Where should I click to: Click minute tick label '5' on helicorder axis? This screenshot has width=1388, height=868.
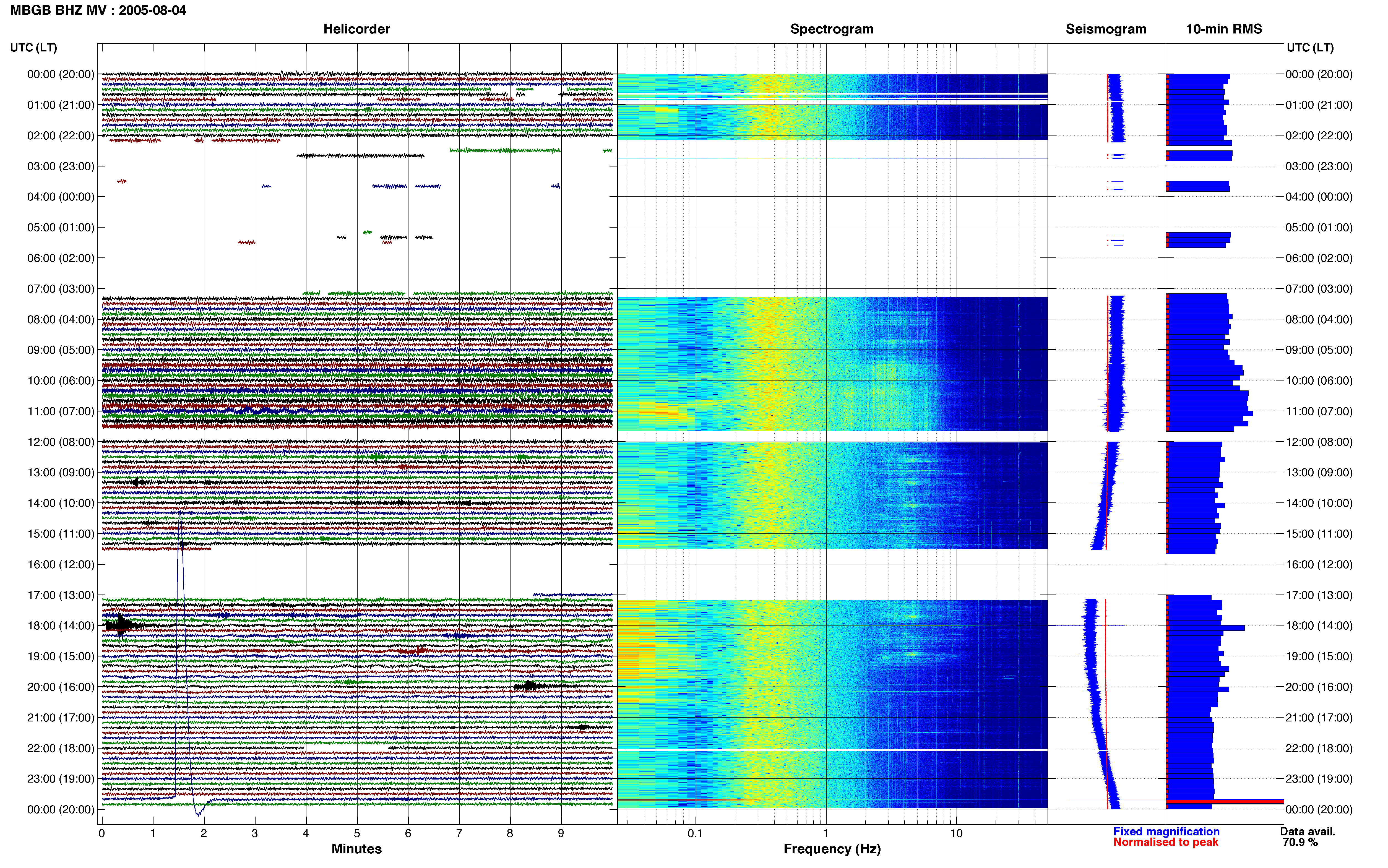[357, 833]
